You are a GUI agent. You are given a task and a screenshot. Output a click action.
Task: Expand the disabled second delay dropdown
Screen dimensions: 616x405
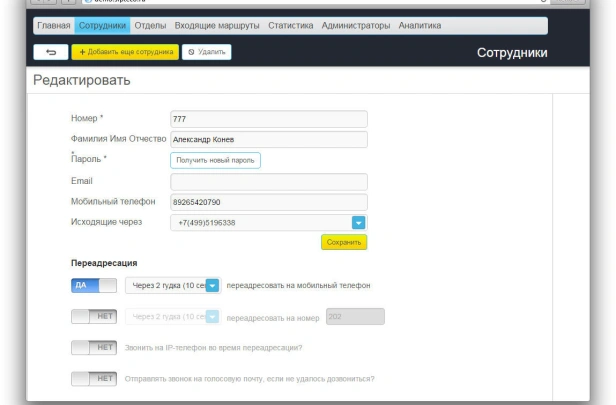tap(212, 317)
